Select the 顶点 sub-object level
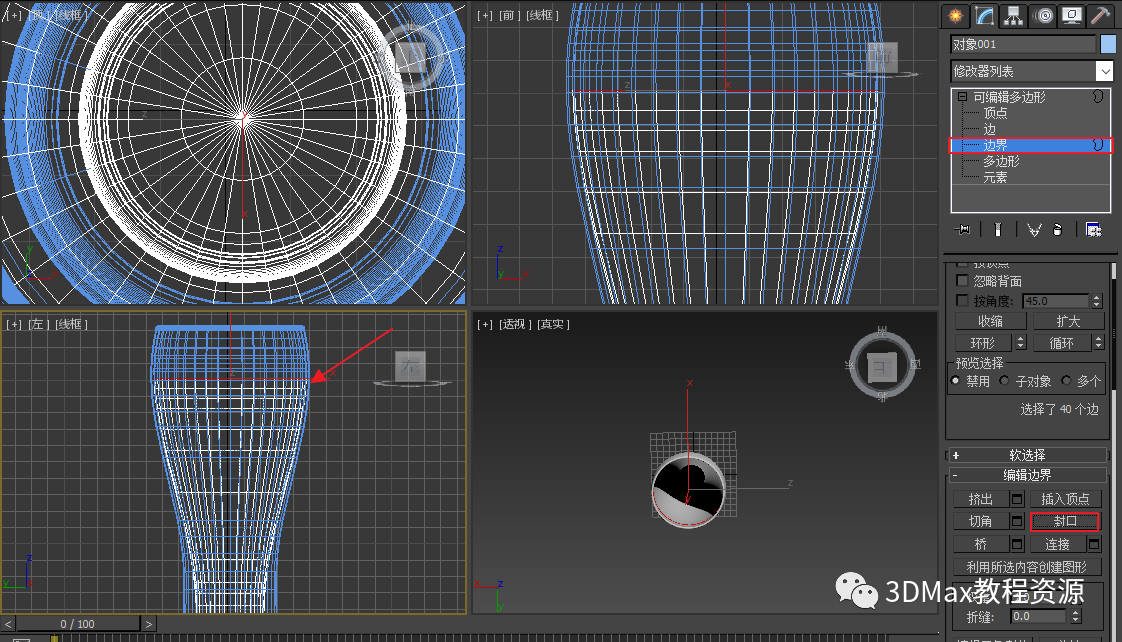 tap(995, 113)
